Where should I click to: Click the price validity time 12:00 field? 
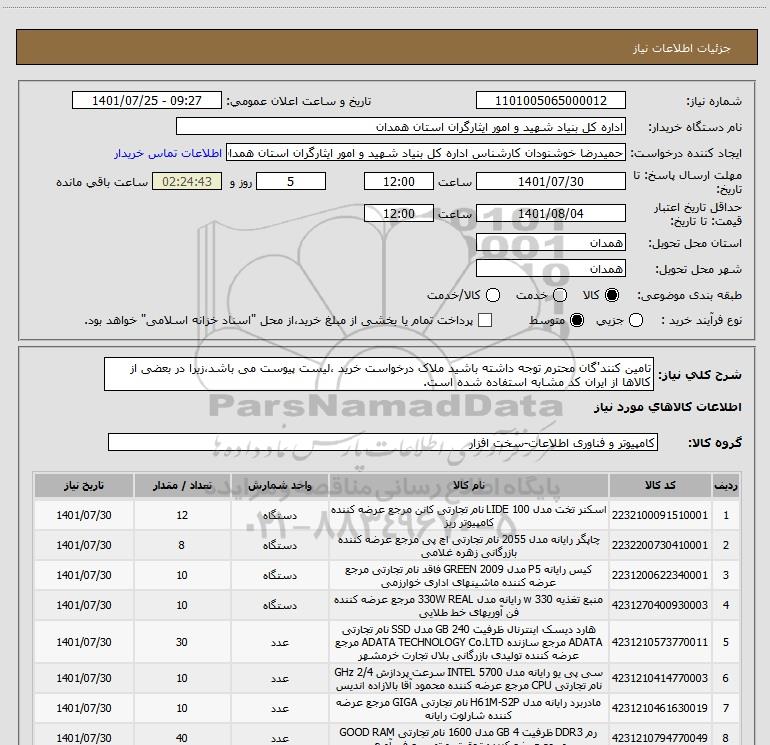pyautogui.click(x=399, y=213)
